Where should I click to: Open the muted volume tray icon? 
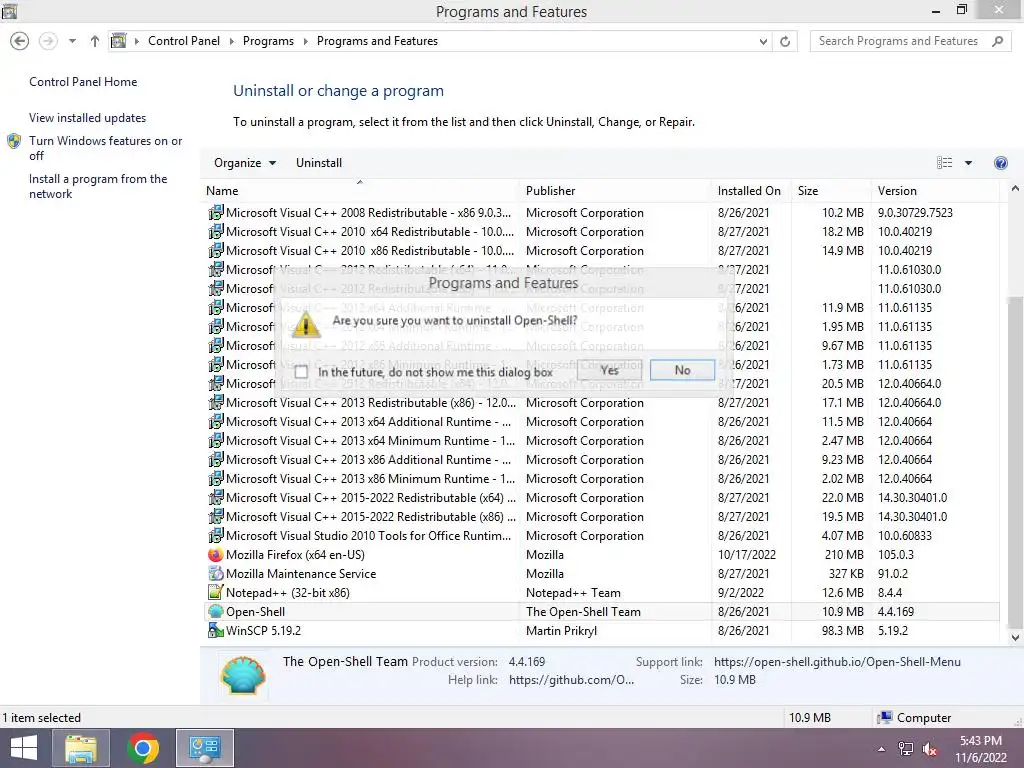pos(929,749)
